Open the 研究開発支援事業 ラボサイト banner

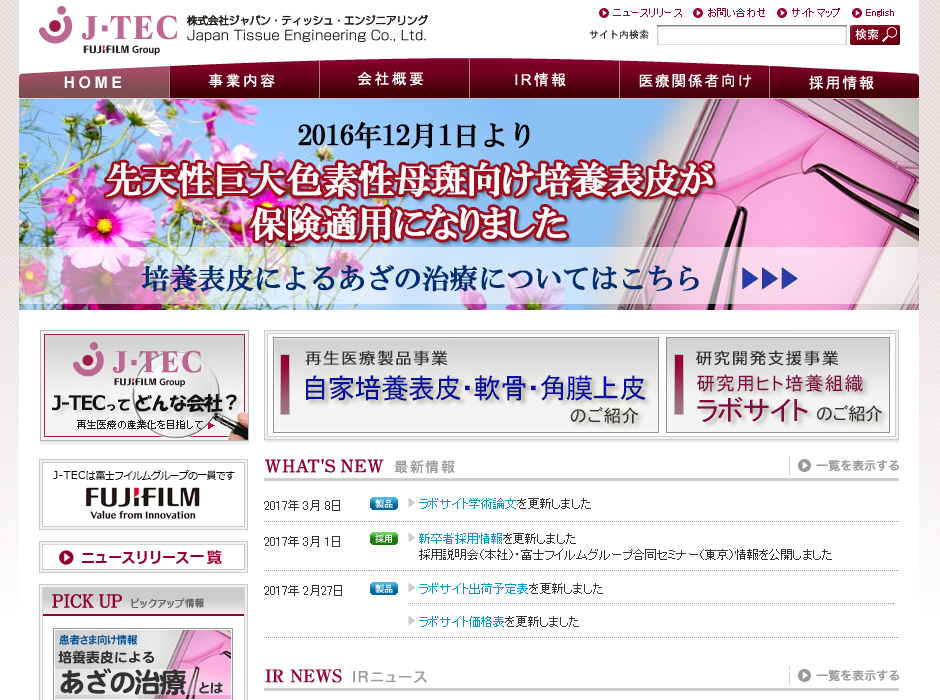coord(778,385)
